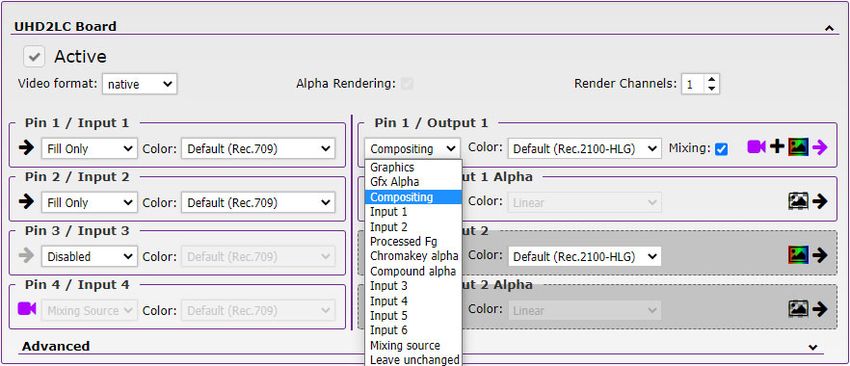Image resolution: width=850 pixels, height=366 pixels.
Task: Select Processed Fg option
Action: tap(413, 241)
